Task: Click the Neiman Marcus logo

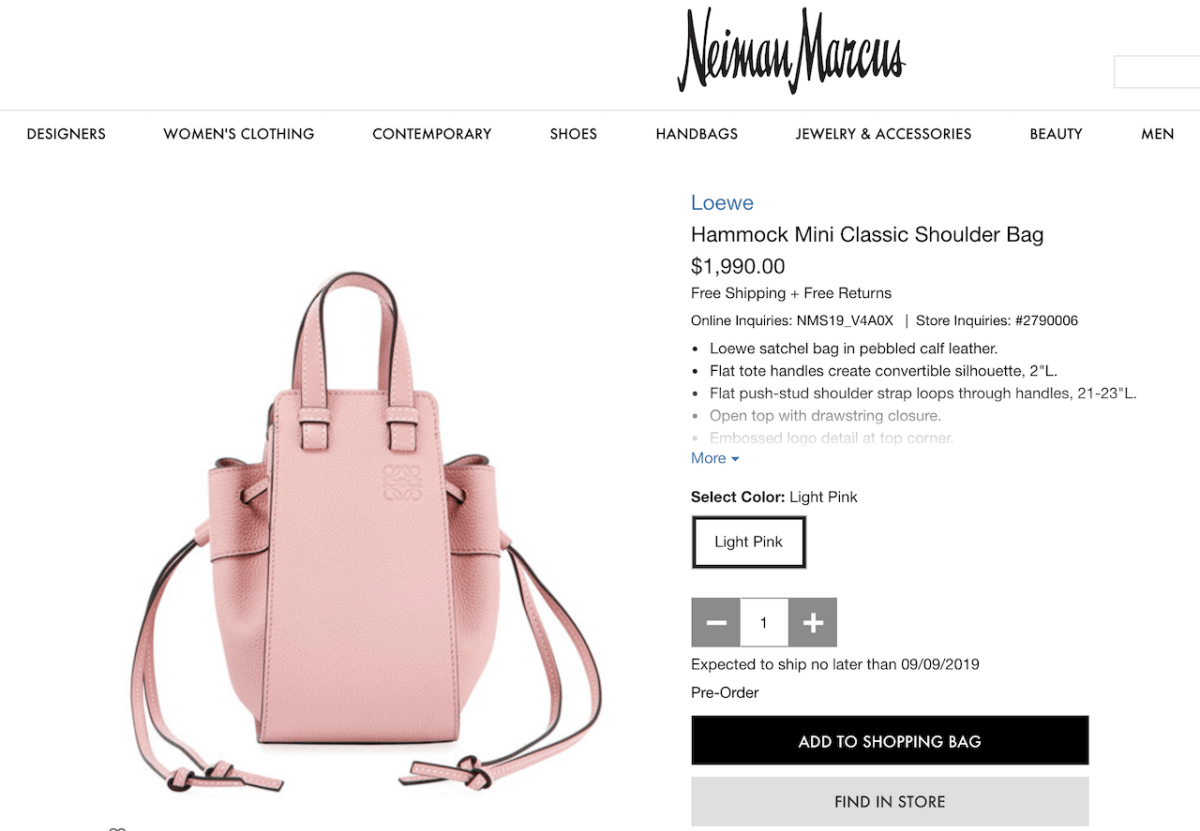Action: [790, 50]
